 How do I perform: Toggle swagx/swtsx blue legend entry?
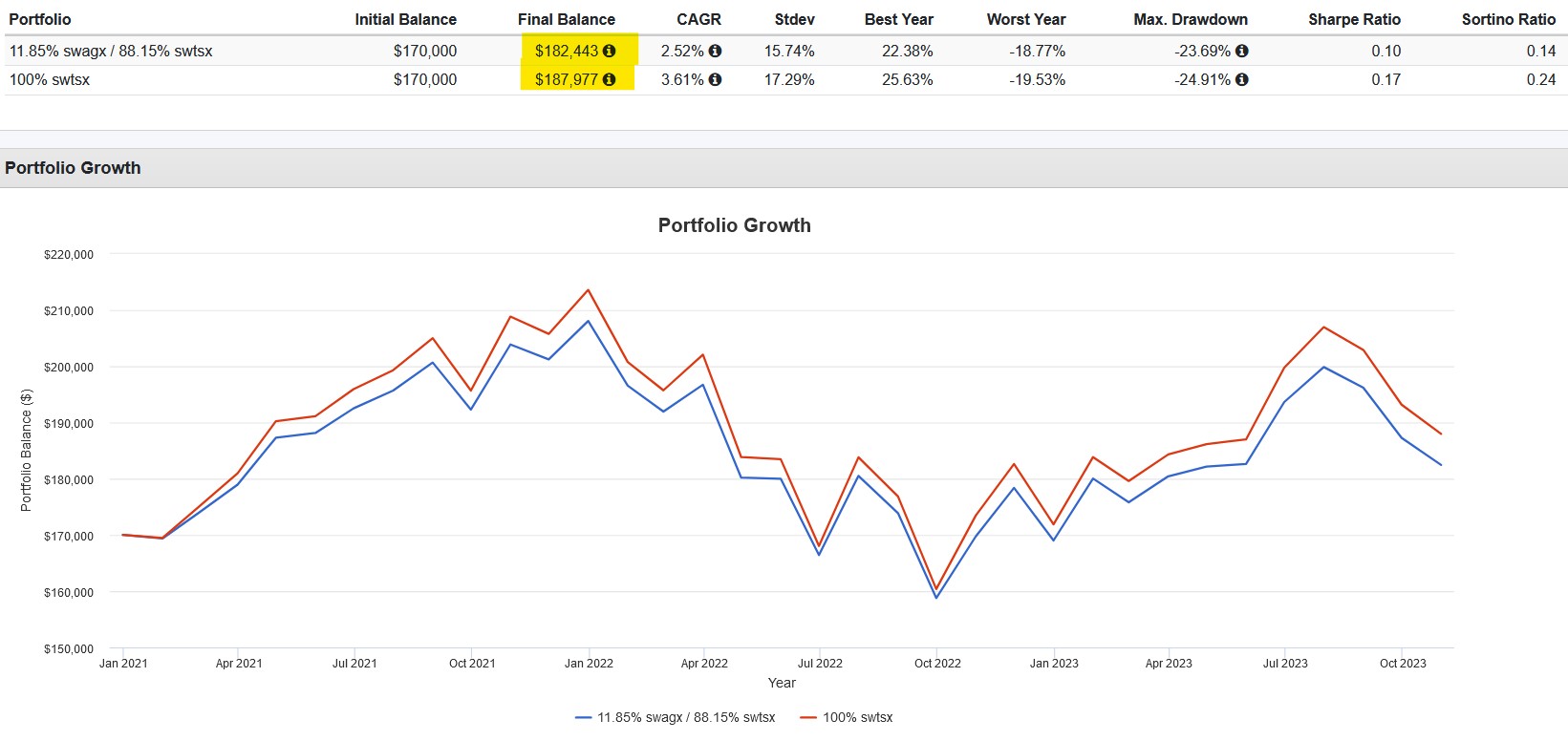(676, 717)
